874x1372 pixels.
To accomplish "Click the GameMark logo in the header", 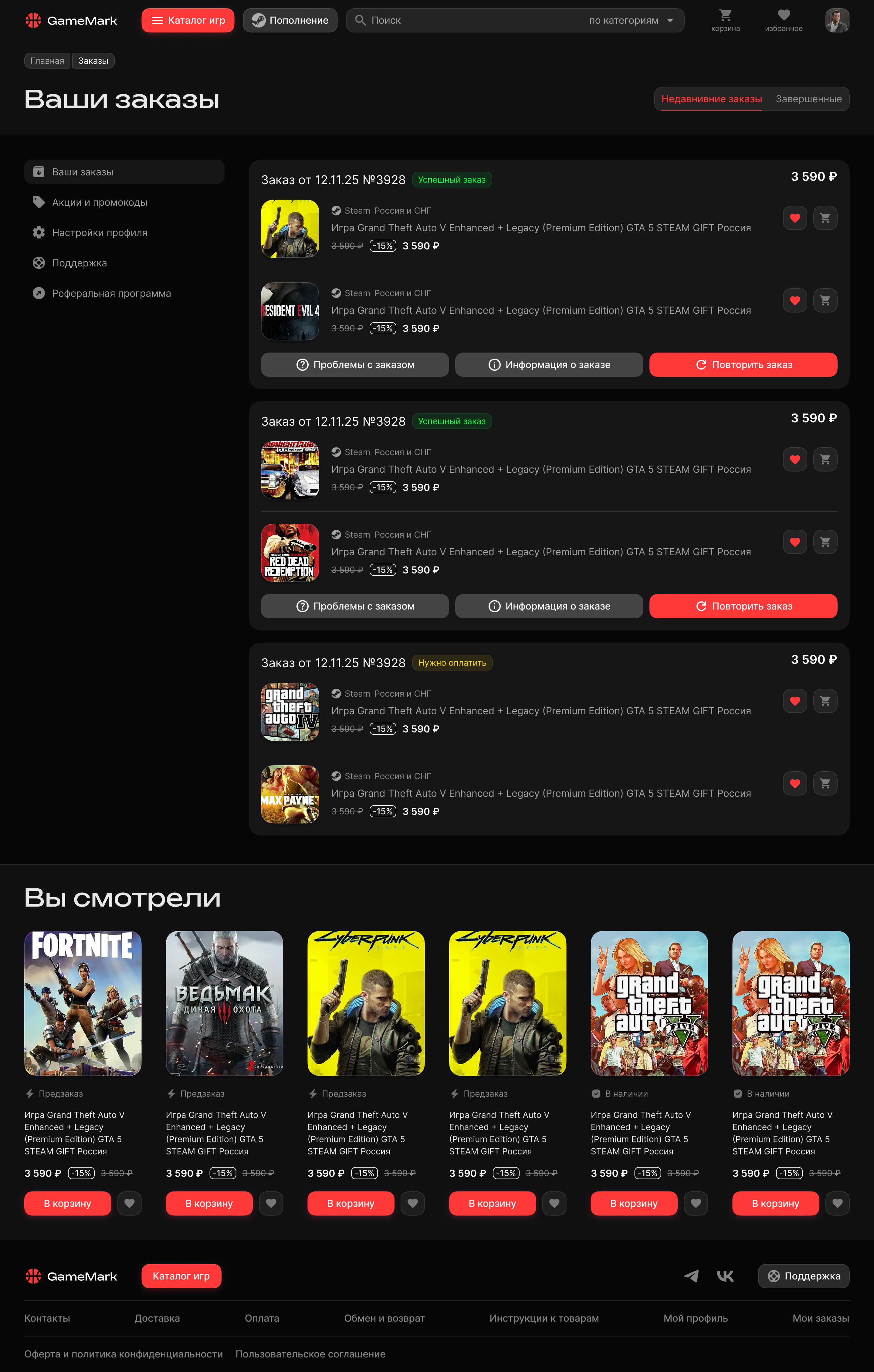I will pyautogui.click(x=71, y=21).
